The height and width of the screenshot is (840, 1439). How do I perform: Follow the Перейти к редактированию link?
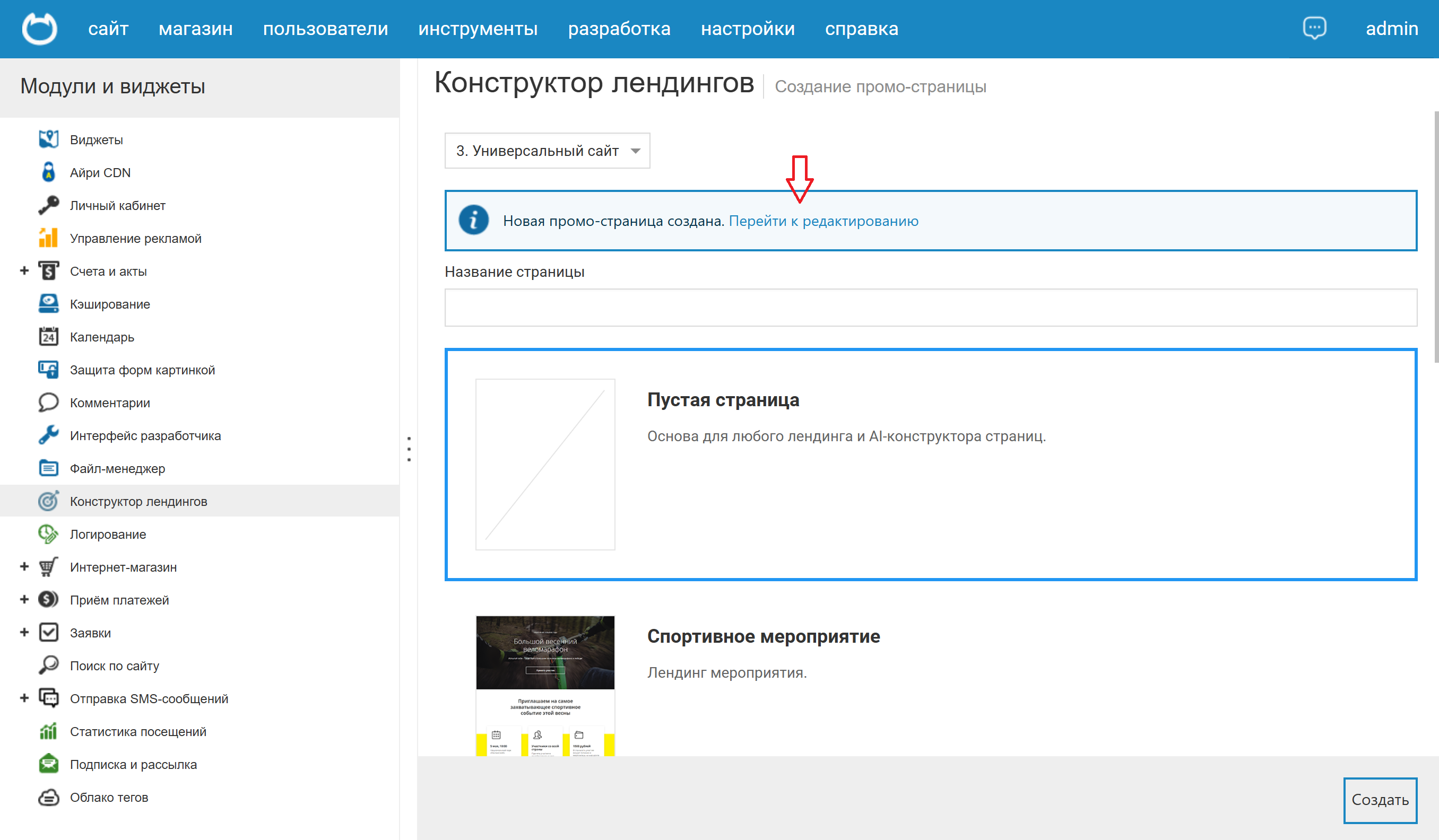[x=823, y=222]
